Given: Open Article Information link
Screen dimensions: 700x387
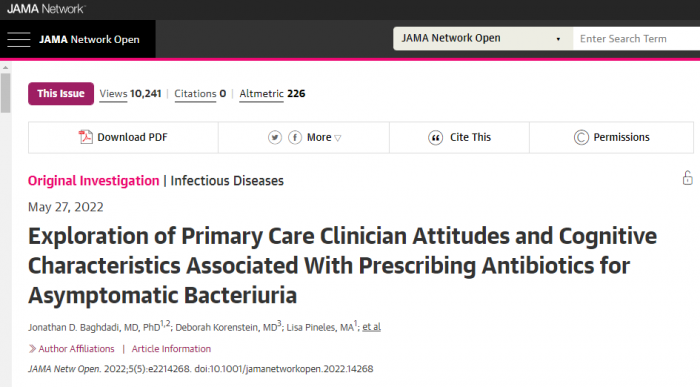Looking at the screenshot, I should [x=171, y=349].
